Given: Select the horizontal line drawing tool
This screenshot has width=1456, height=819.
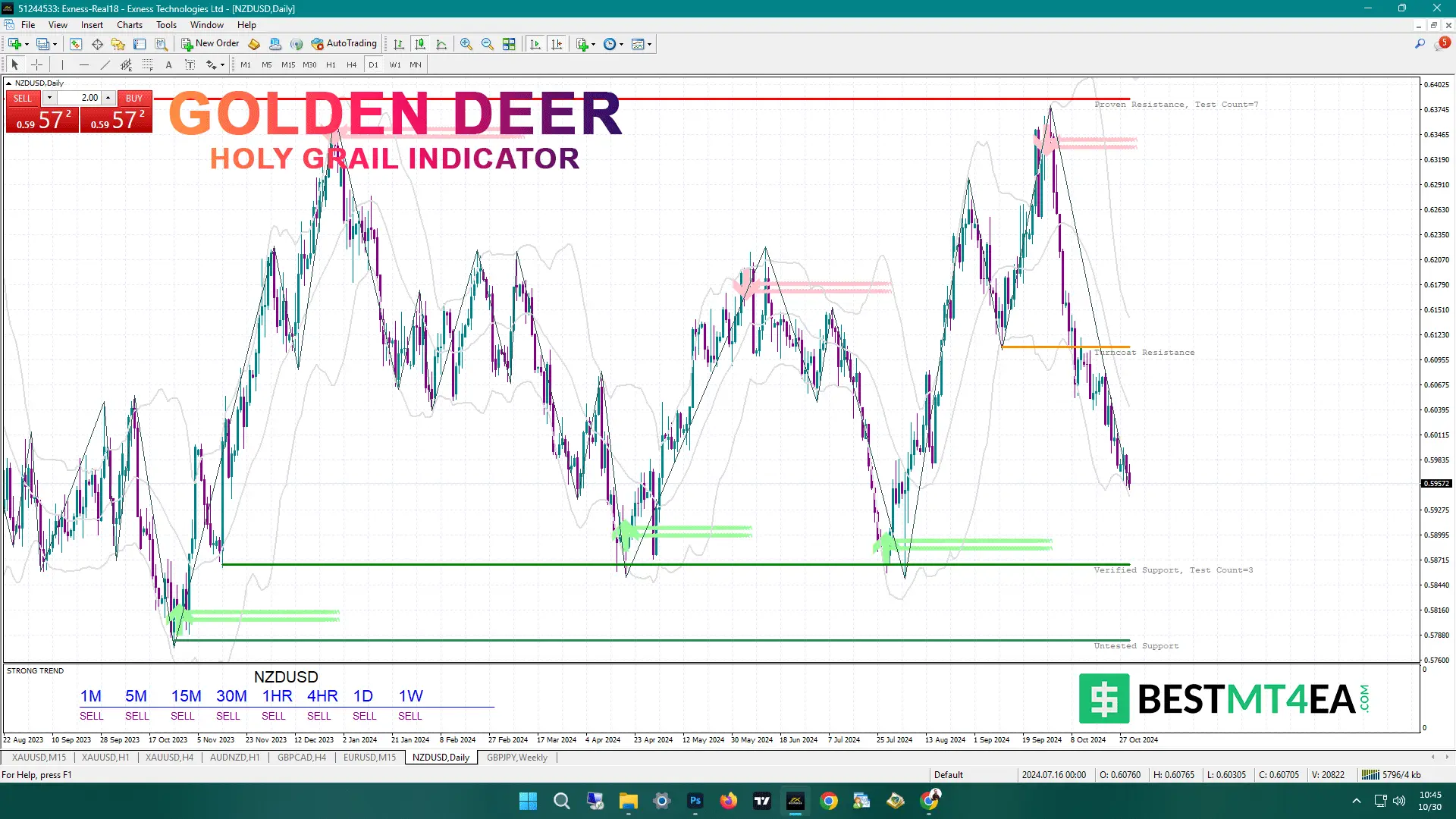Looking at the screenshot, I should pos(83,64).
